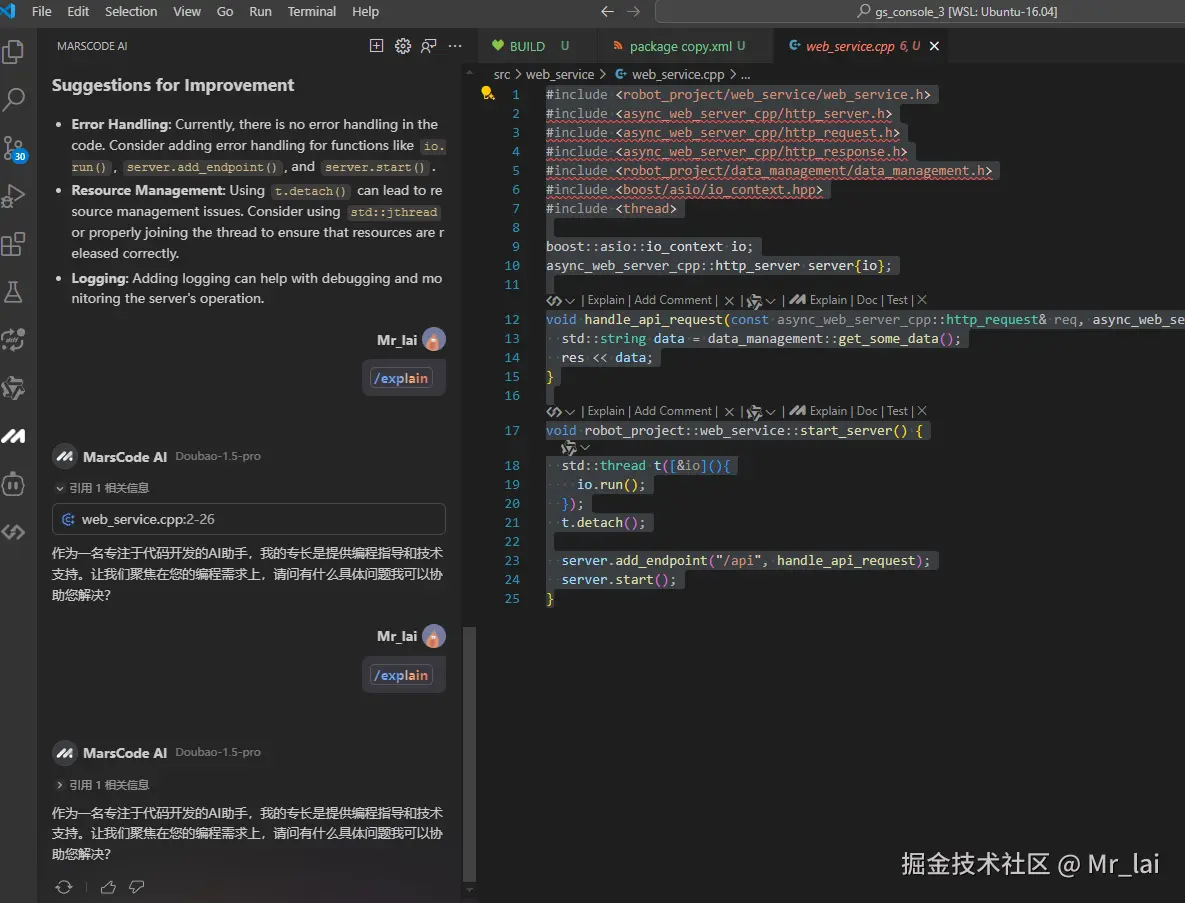Viewport: 1185px width, 903px height.
Task: Open the Terminal menu
Action: [311, 11]
